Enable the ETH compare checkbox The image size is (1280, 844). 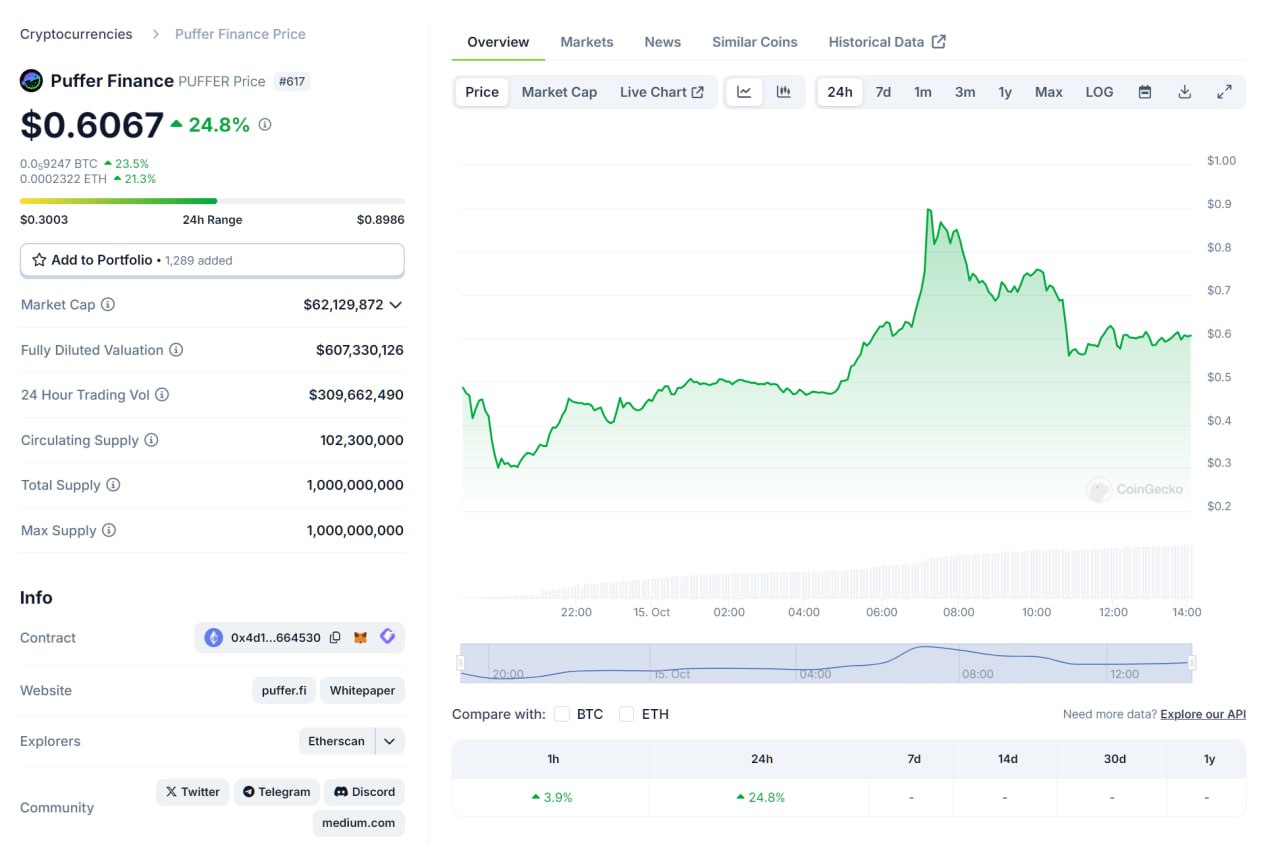(x=627, y=714)
